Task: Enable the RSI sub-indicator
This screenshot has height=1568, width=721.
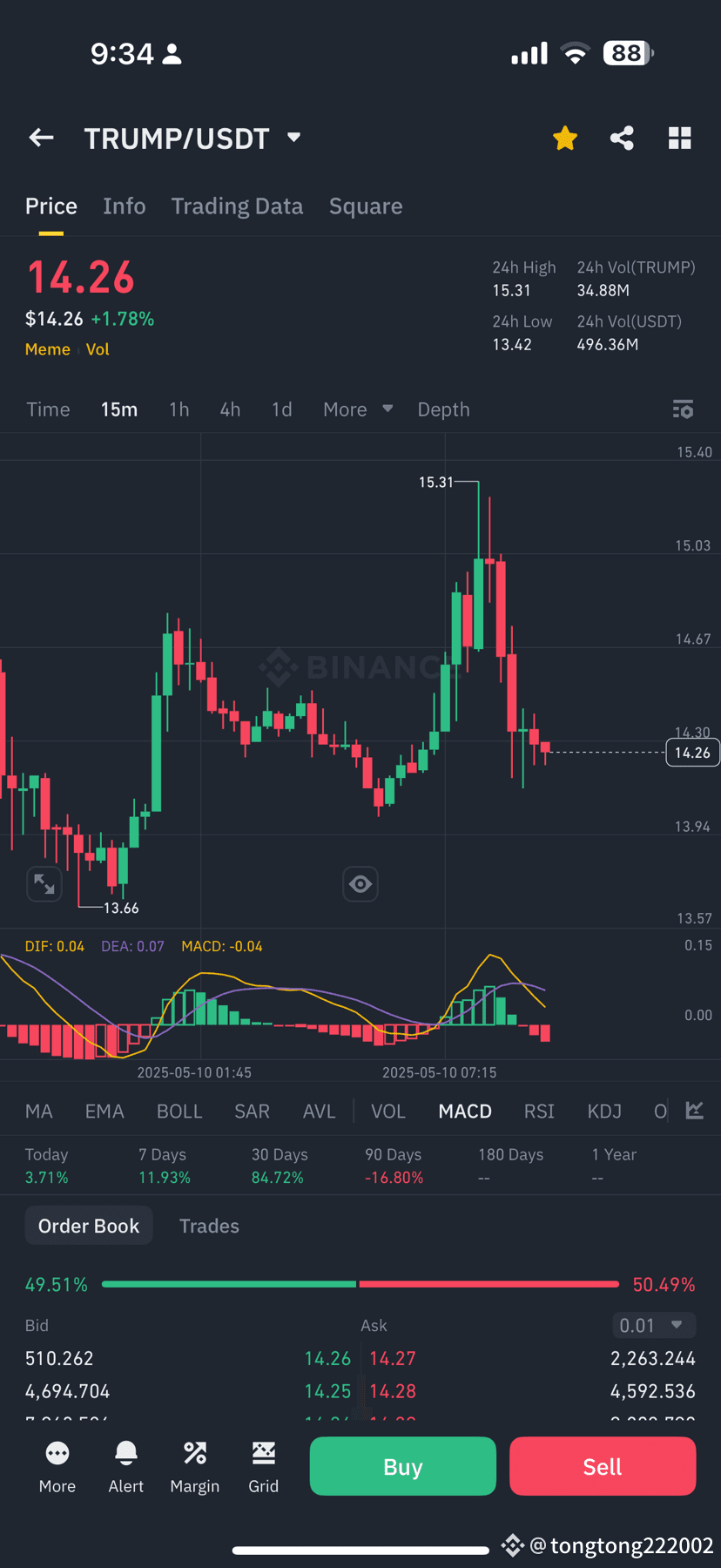Action: pyautogui.click(x=539, y=1112)
